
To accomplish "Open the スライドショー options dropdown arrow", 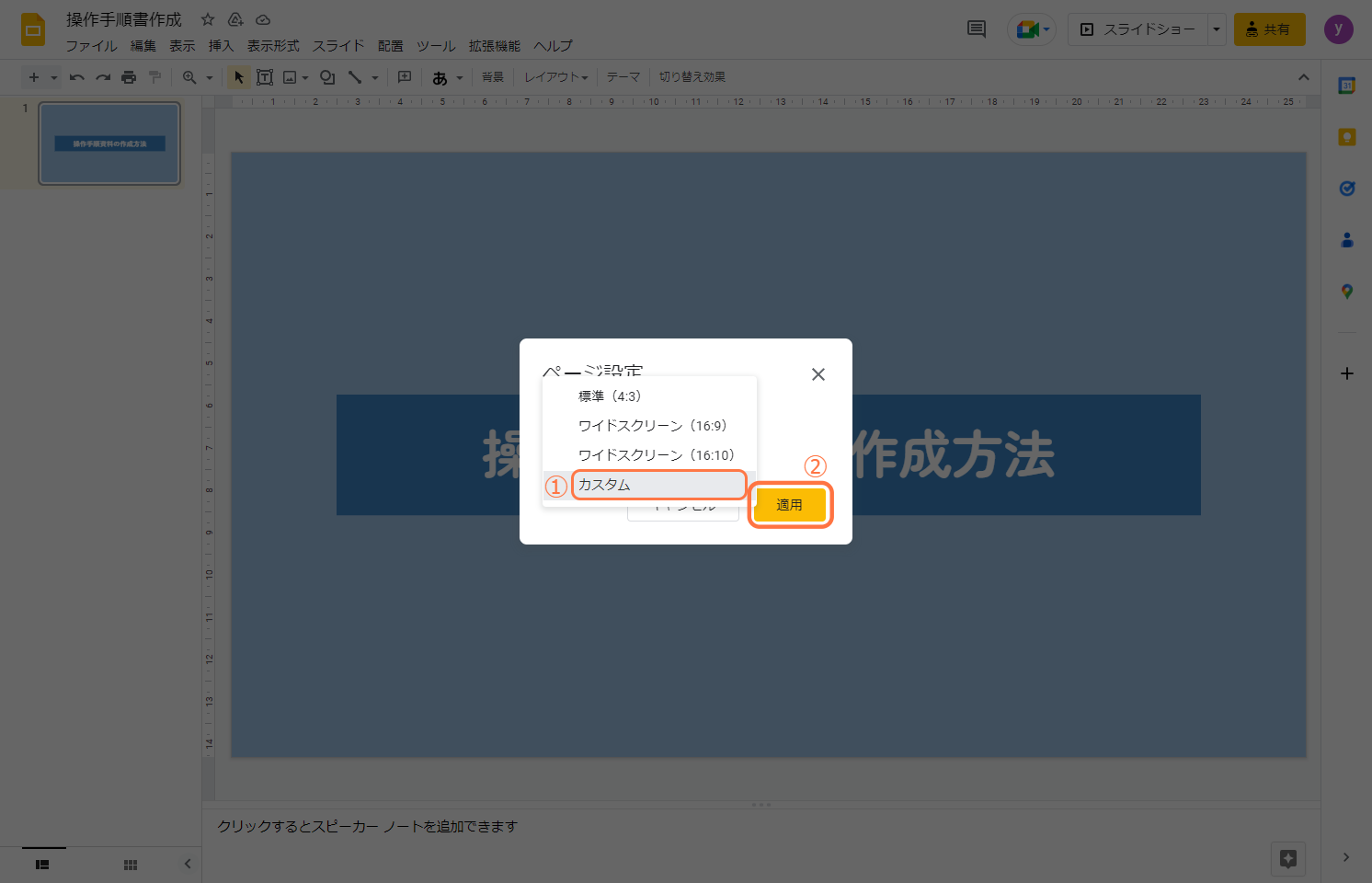I will click(1217, 29).
